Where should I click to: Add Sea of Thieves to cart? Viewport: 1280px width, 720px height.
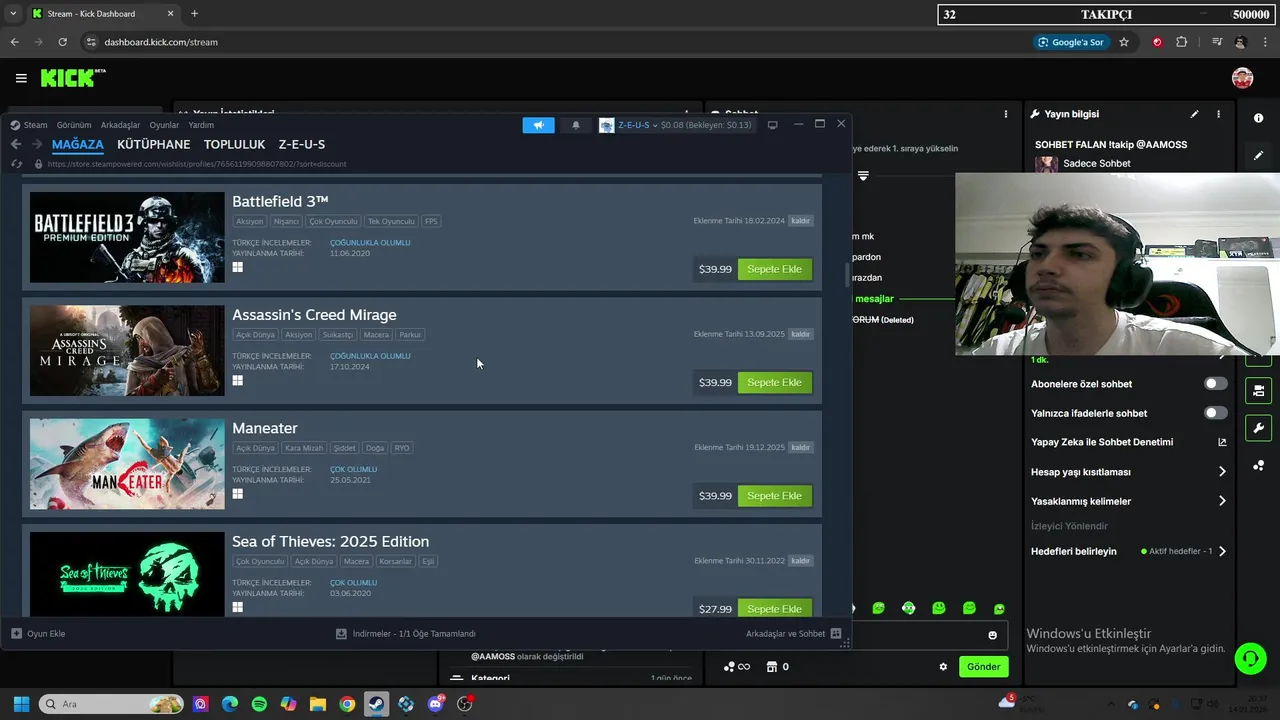click(775, 608)
